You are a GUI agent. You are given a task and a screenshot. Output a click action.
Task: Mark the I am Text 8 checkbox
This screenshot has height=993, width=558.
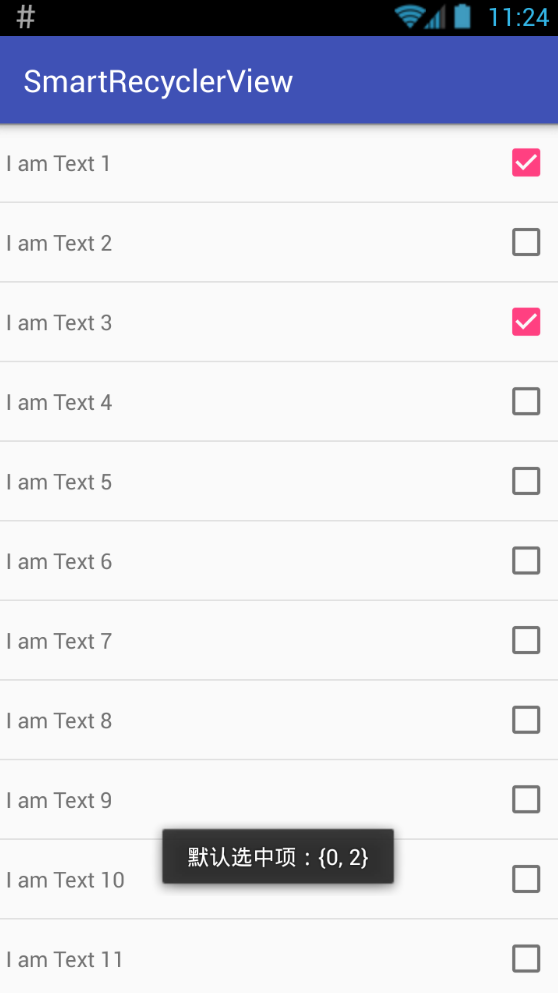tap(526, 721)
